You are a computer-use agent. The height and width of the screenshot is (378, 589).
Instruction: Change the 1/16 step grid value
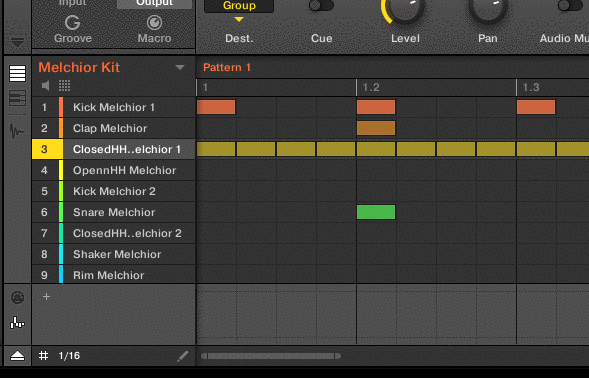point(69,356)
